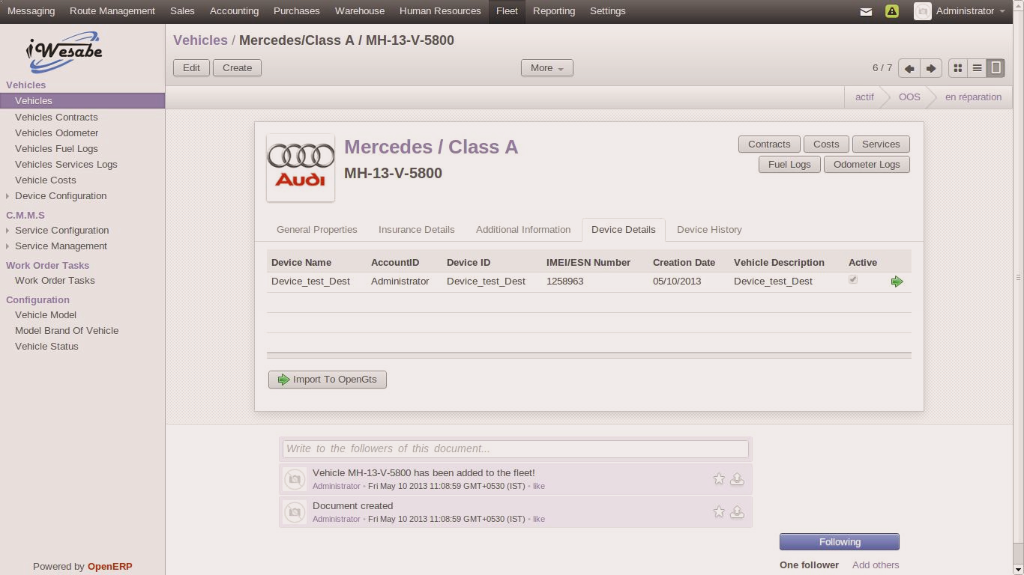This screenshot has width=1024, height=575.
Task: Click the Import To OpenGts button
Action: click(327, 380)
